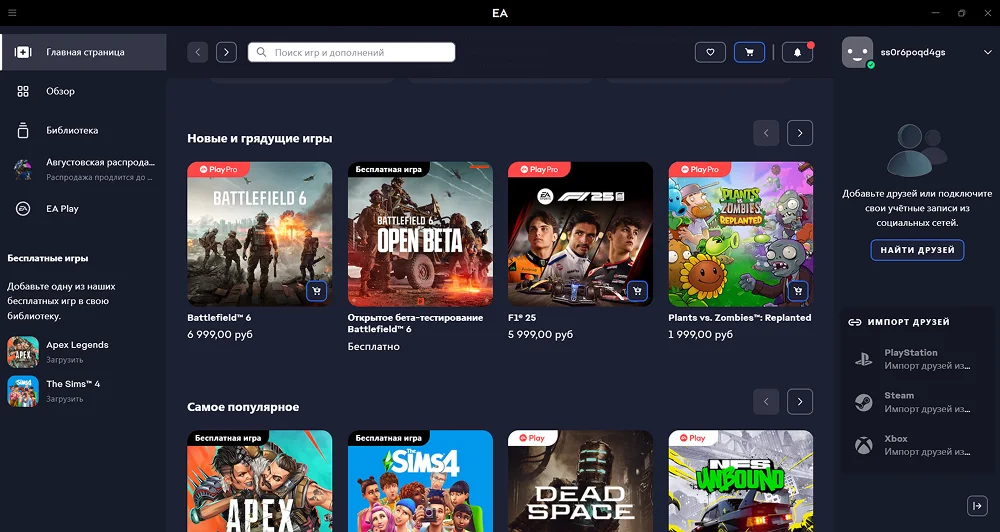Click the Battlefield™ 6 title text
Screen dimensions: 1000x532
click(x=219, y=318)
